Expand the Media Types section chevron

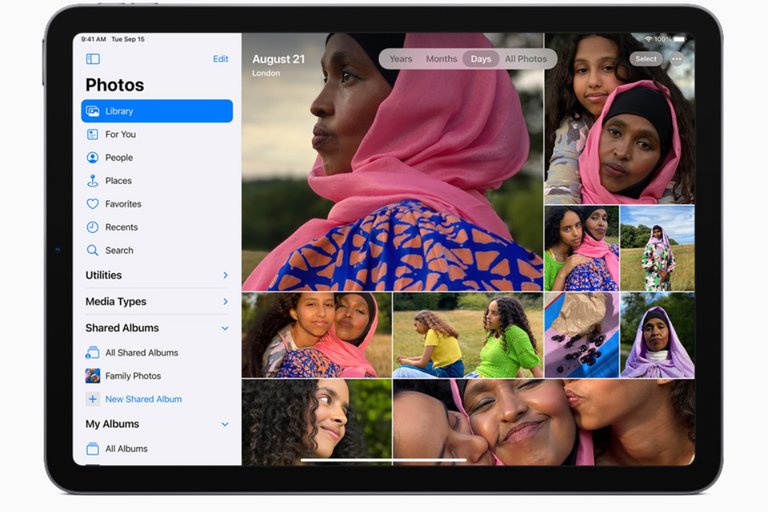coord(225,301)
